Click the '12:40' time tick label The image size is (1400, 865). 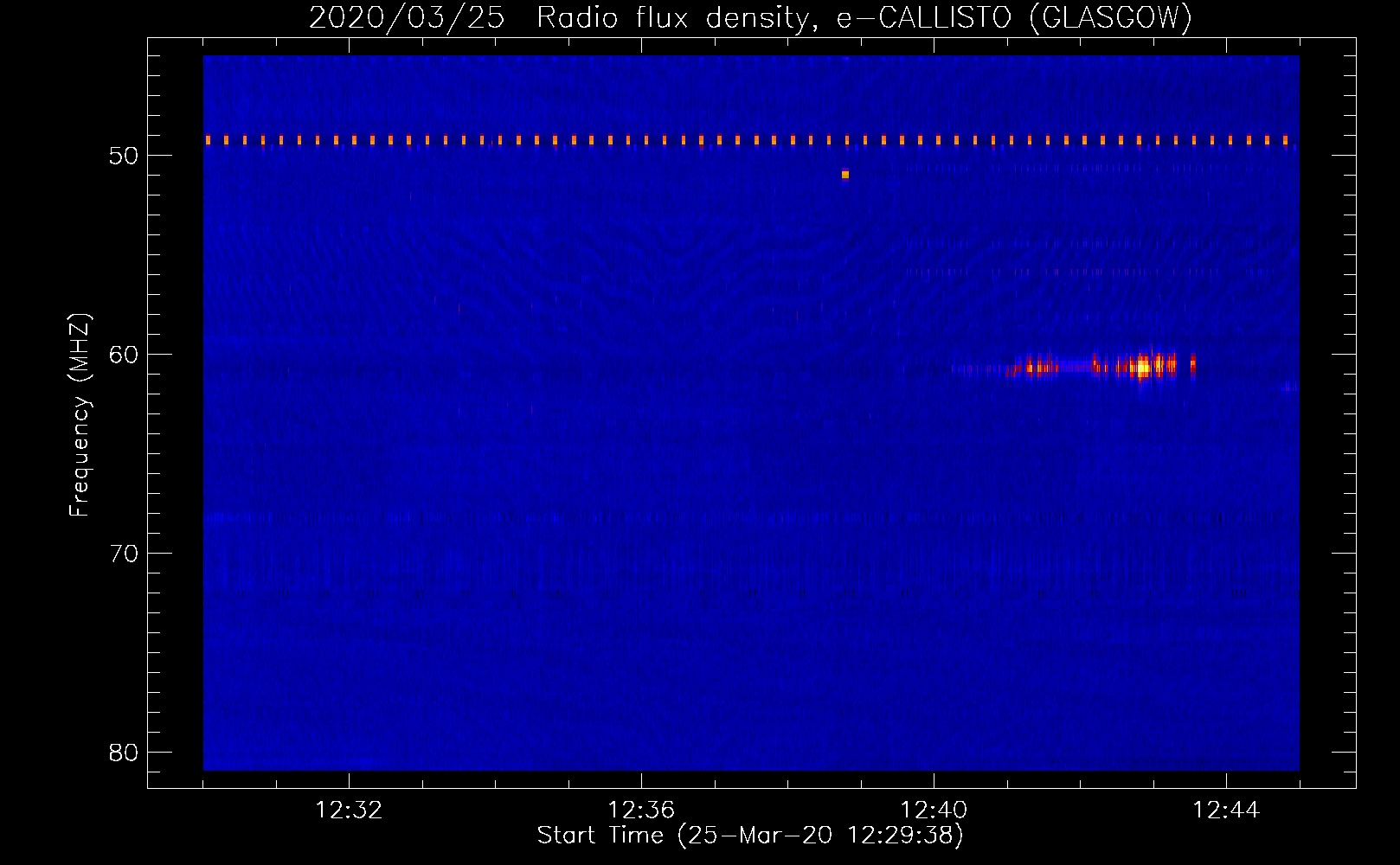[x=934, y=811]
